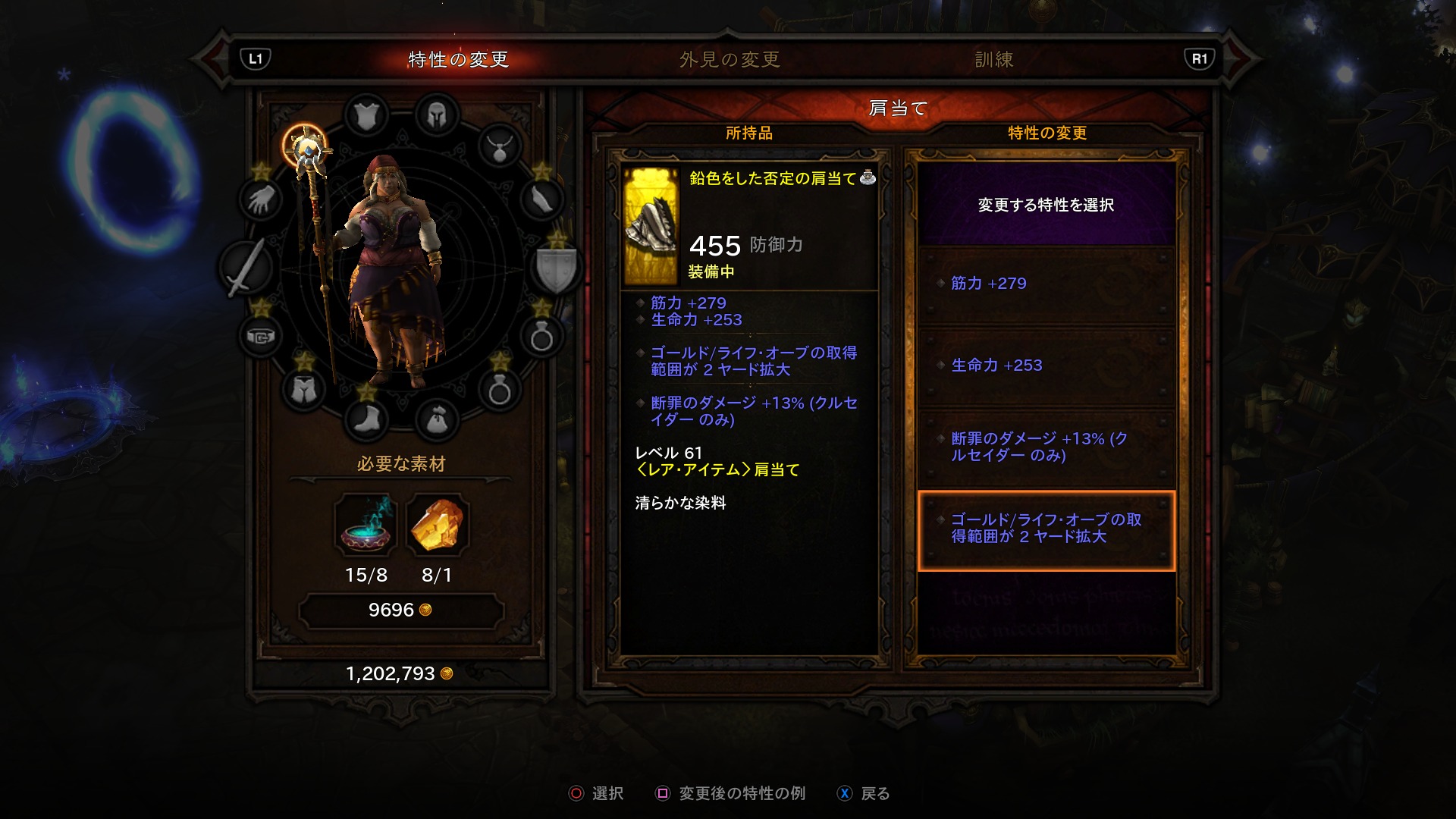1456x819 pixels.
Task: Choose the 筋力 +279 property
Action: (1046, 284)
